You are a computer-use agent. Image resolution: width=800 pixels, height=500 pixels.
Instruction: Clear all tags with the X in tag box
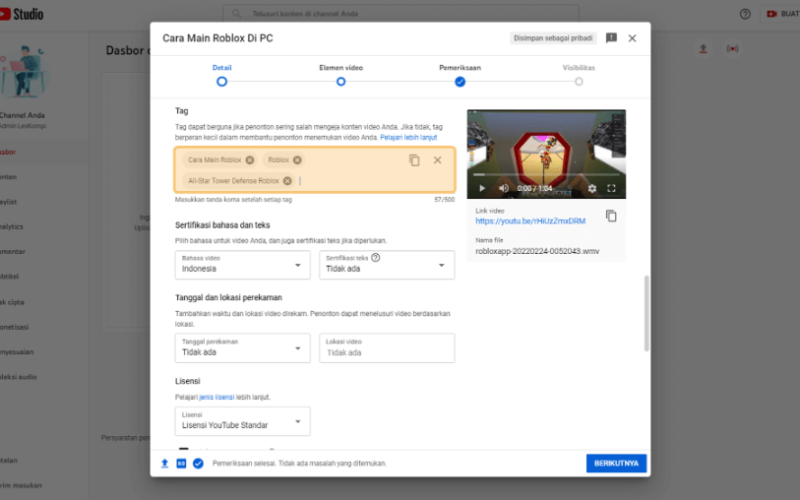pyautogui.click(x=437, y=160)
